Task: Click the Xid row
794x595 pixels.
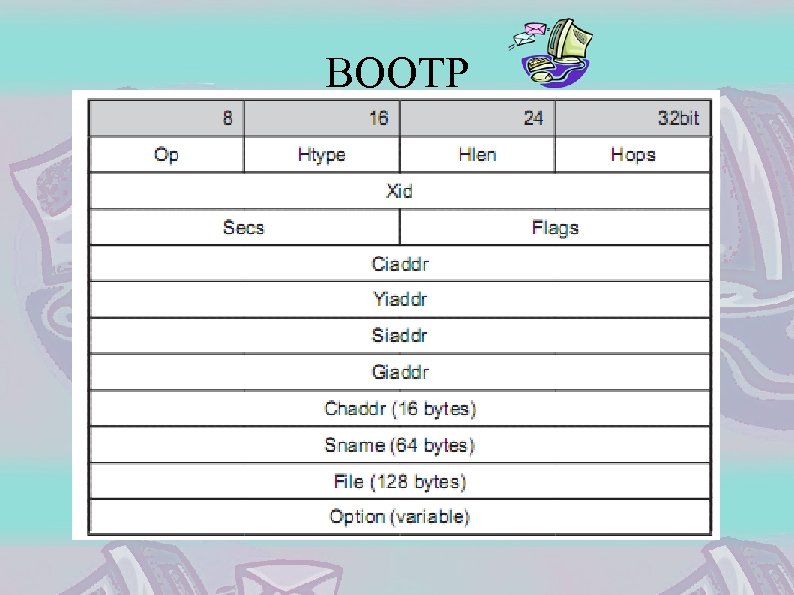Action: tap(399, 191)
